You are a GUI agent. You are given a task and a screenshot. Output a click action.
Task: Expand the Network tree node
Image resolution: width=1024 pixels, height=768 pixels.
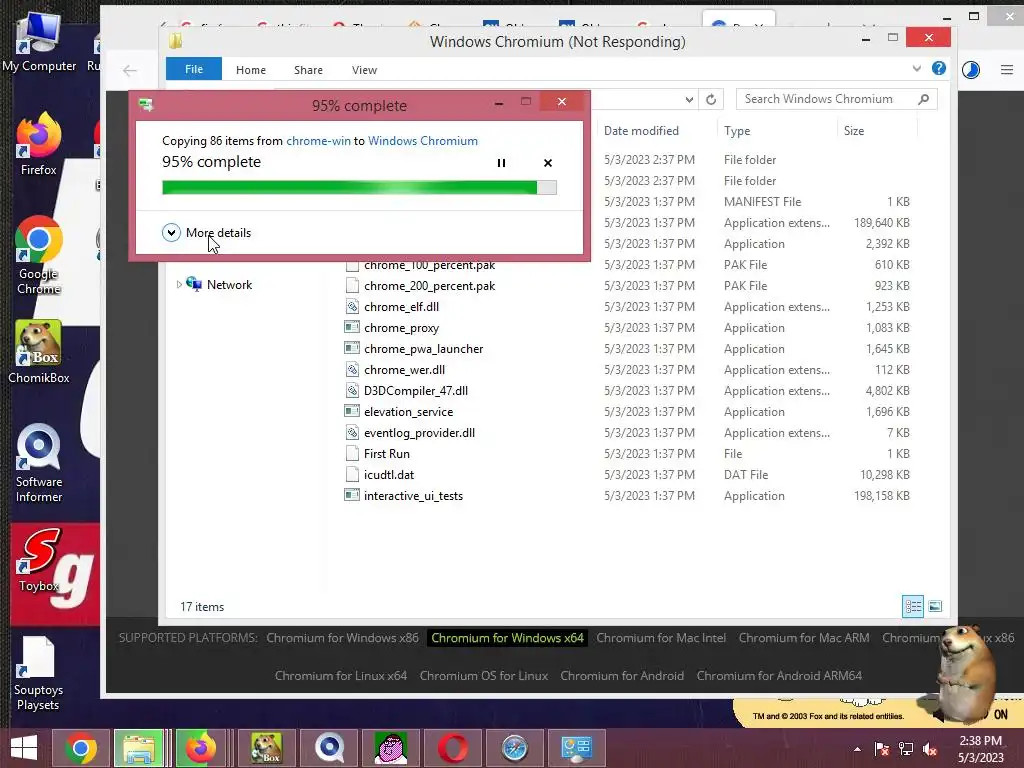[179, 284]
